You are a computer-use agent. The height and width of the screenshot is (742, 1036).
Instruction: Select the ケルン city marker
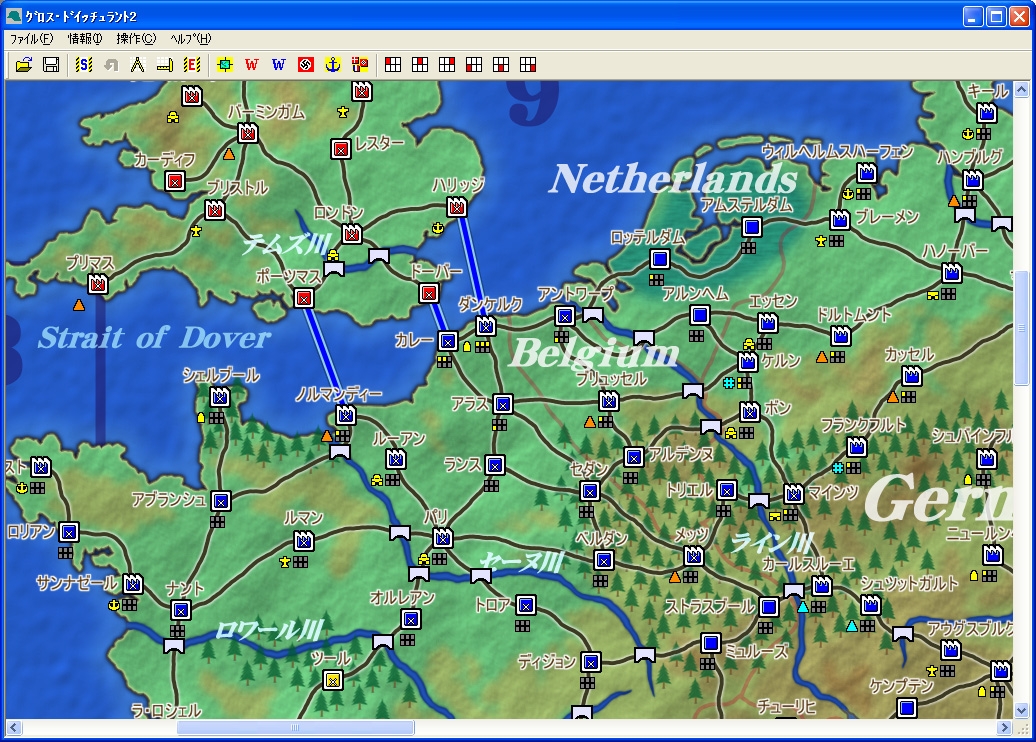748,362
